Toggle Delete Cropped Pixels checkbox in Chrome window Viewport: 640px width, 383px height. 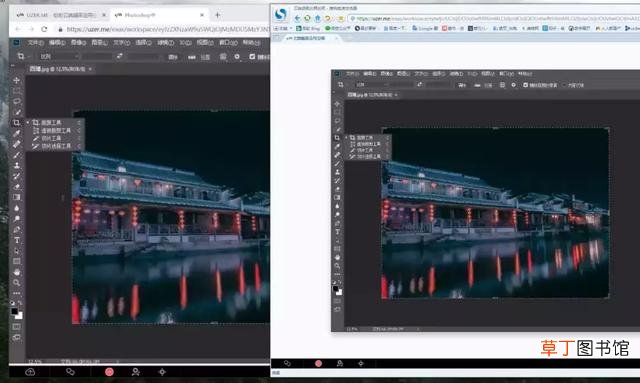point(252,56)
